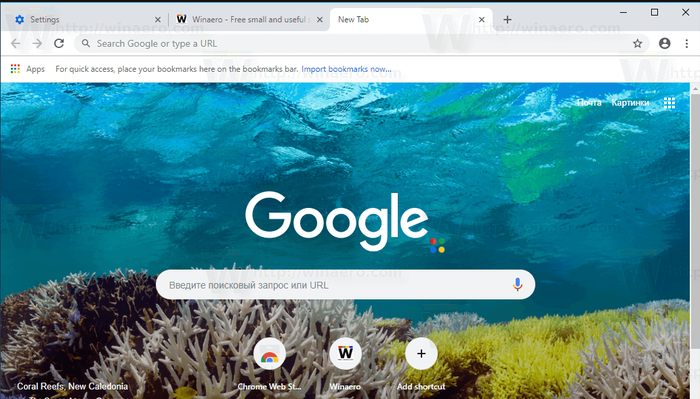The image size is (700, 399).
Task: Click the Coral Reefs, New Caledonia attribution
Action: click(x=72, y=386)
